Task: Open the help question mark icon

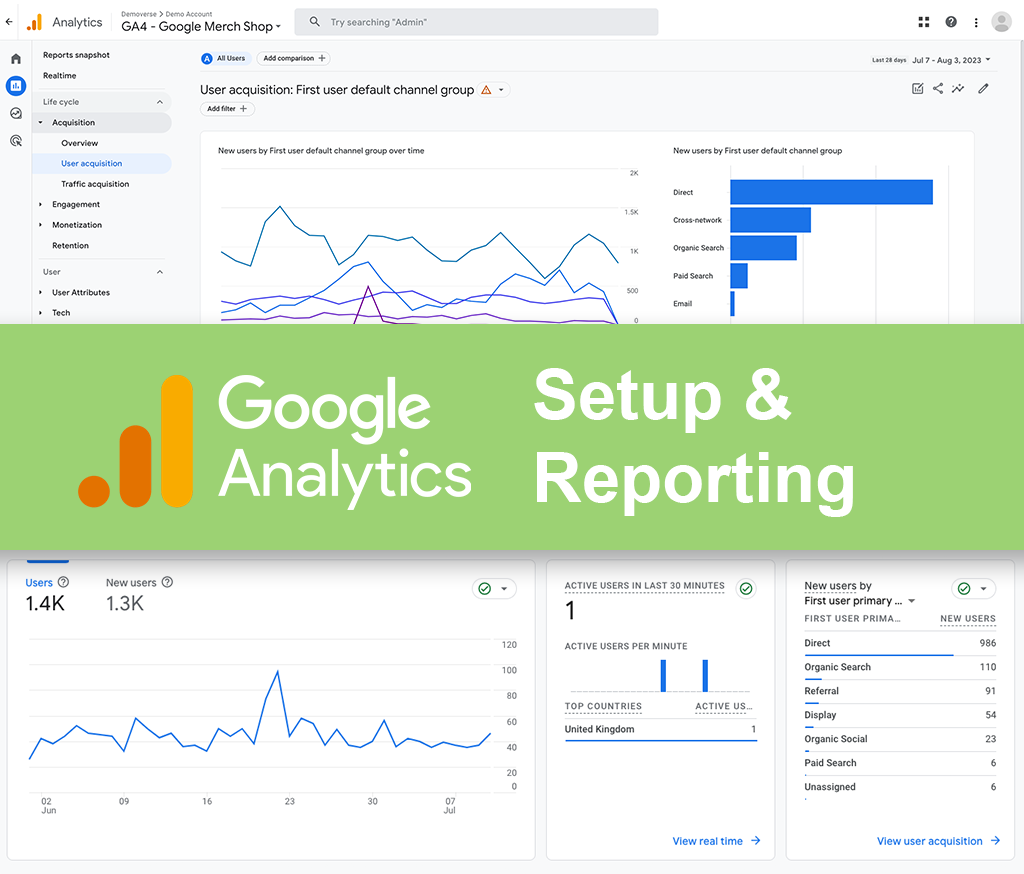Action: pos(951,22)
